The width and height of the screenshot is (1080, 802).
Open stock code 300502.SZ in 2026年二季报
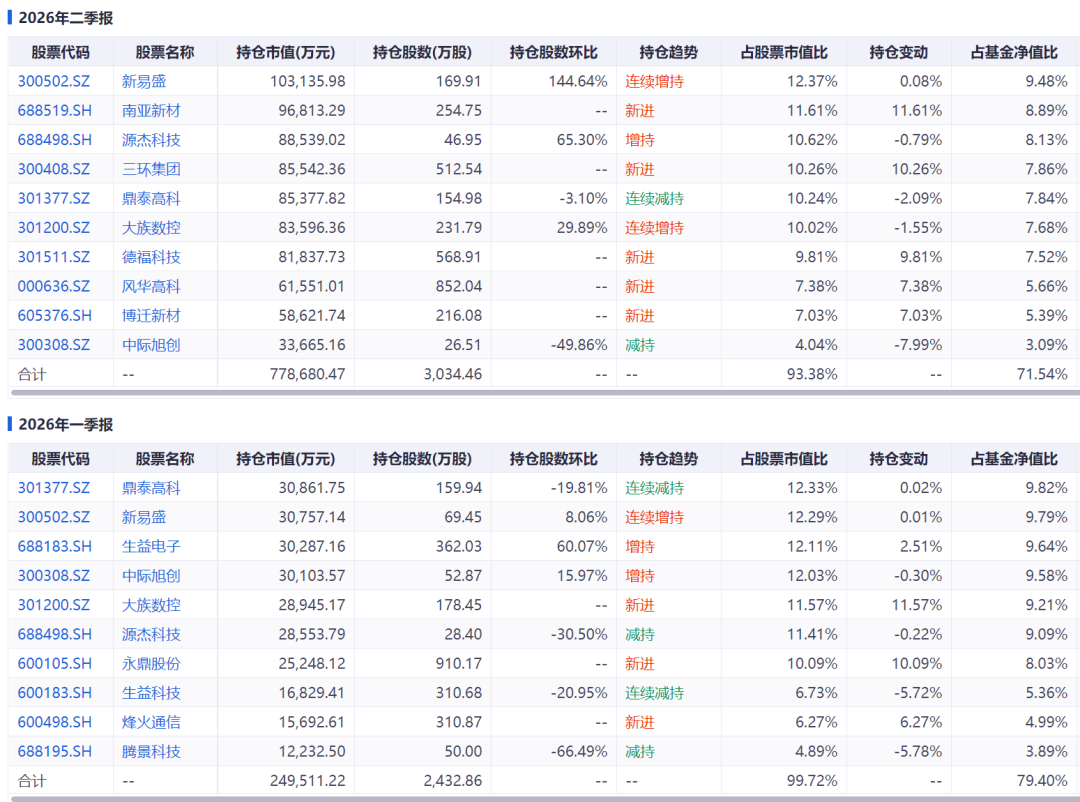(x=54, y=81)
